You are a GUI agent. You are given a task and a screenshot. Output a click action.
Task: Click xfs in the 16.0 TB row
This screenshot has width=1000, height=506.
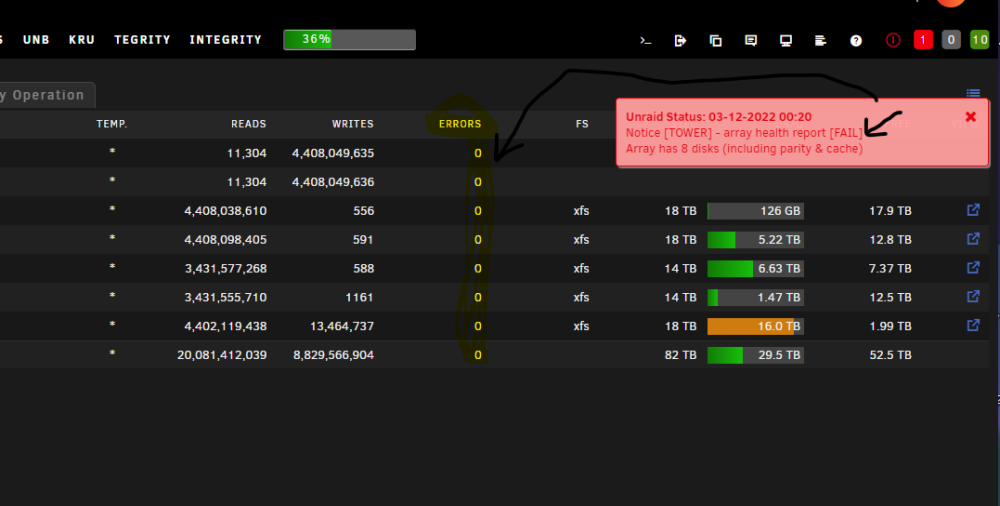coord(581,326)
